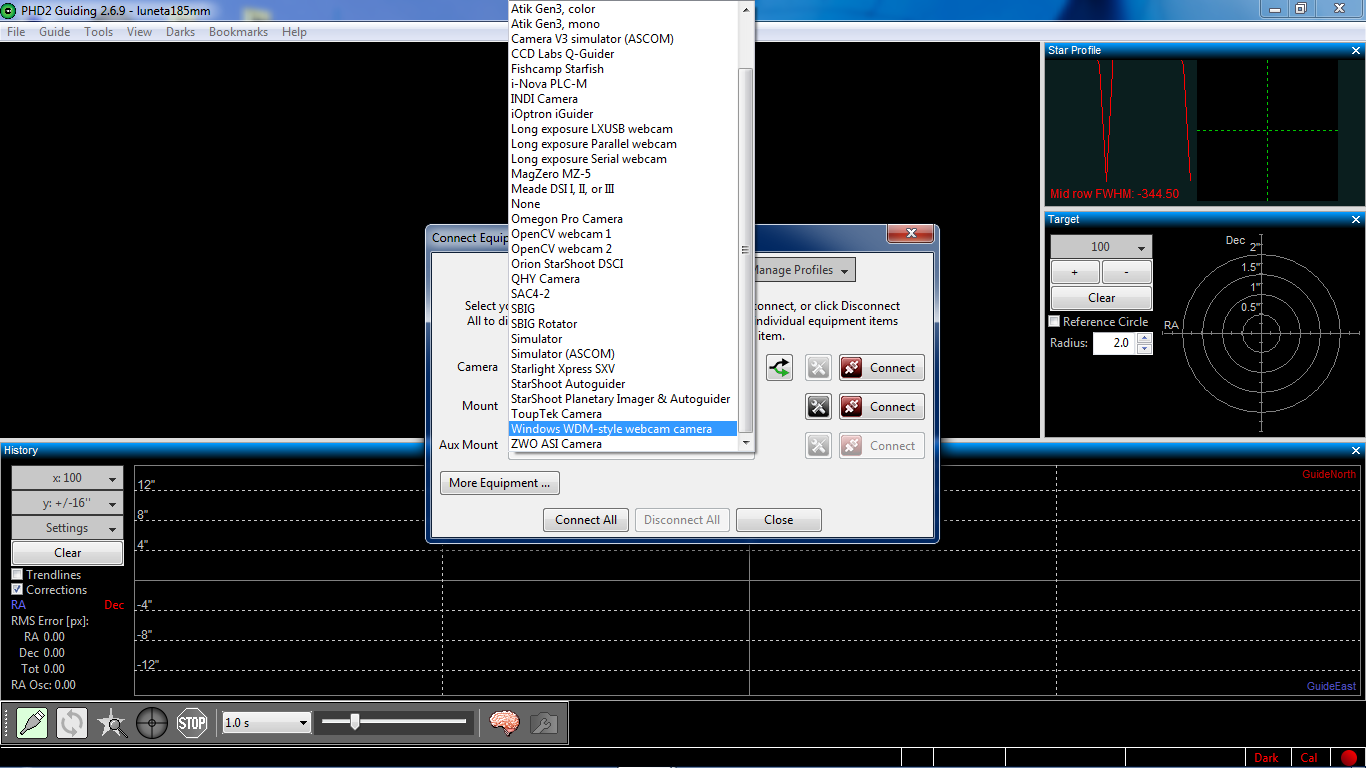The image size is (1366, 768).
Task: Click the auto-select star icon
Action: click(x=112, y=722)
